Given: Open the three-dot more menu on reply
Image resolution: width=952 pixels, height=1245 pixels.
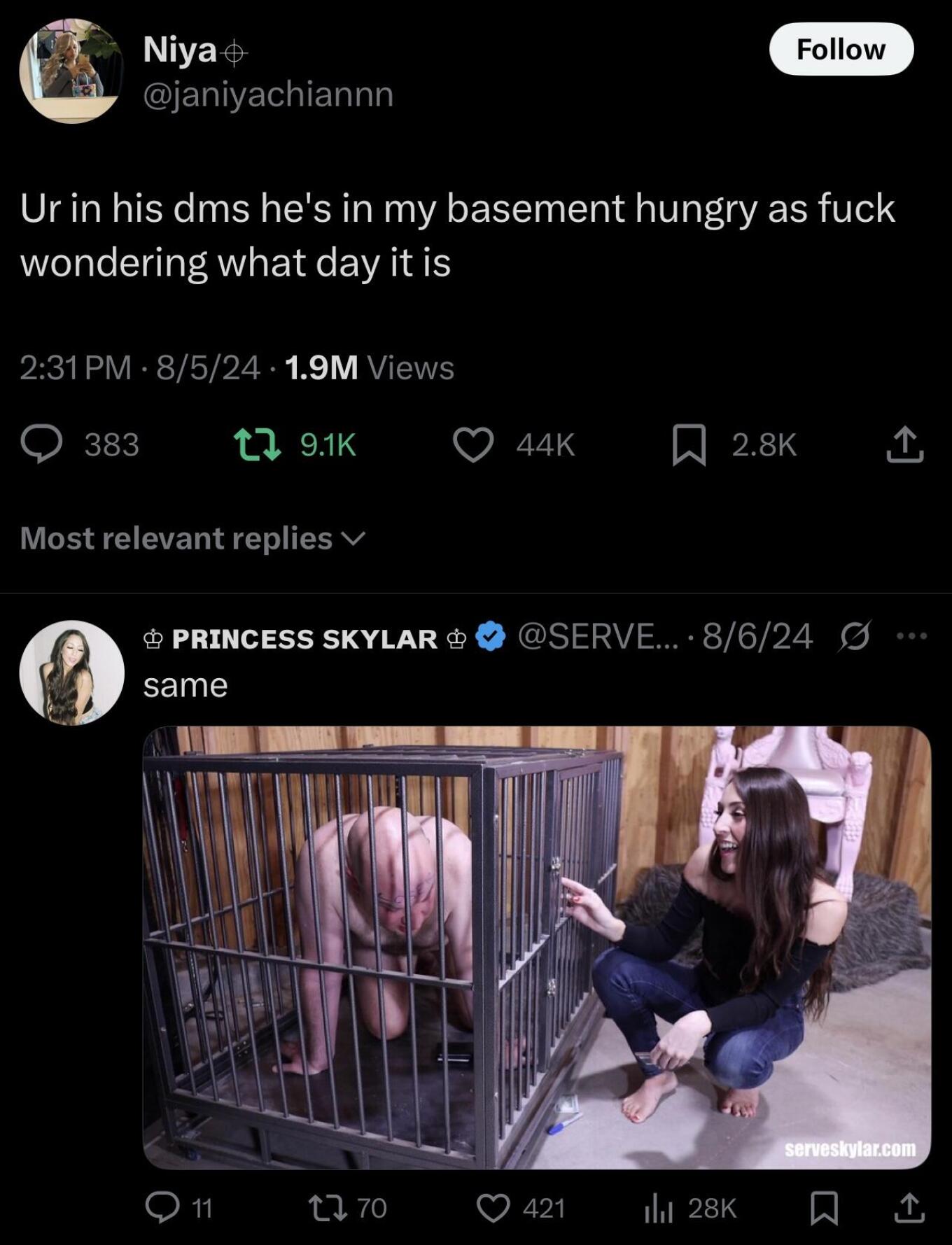Looking at the screenshot, I should tap(911, 637).
